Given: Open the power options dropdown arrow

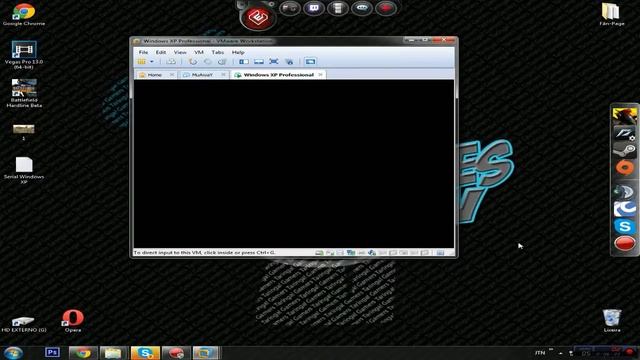Looking at the screenshot, I should [152, 62].
